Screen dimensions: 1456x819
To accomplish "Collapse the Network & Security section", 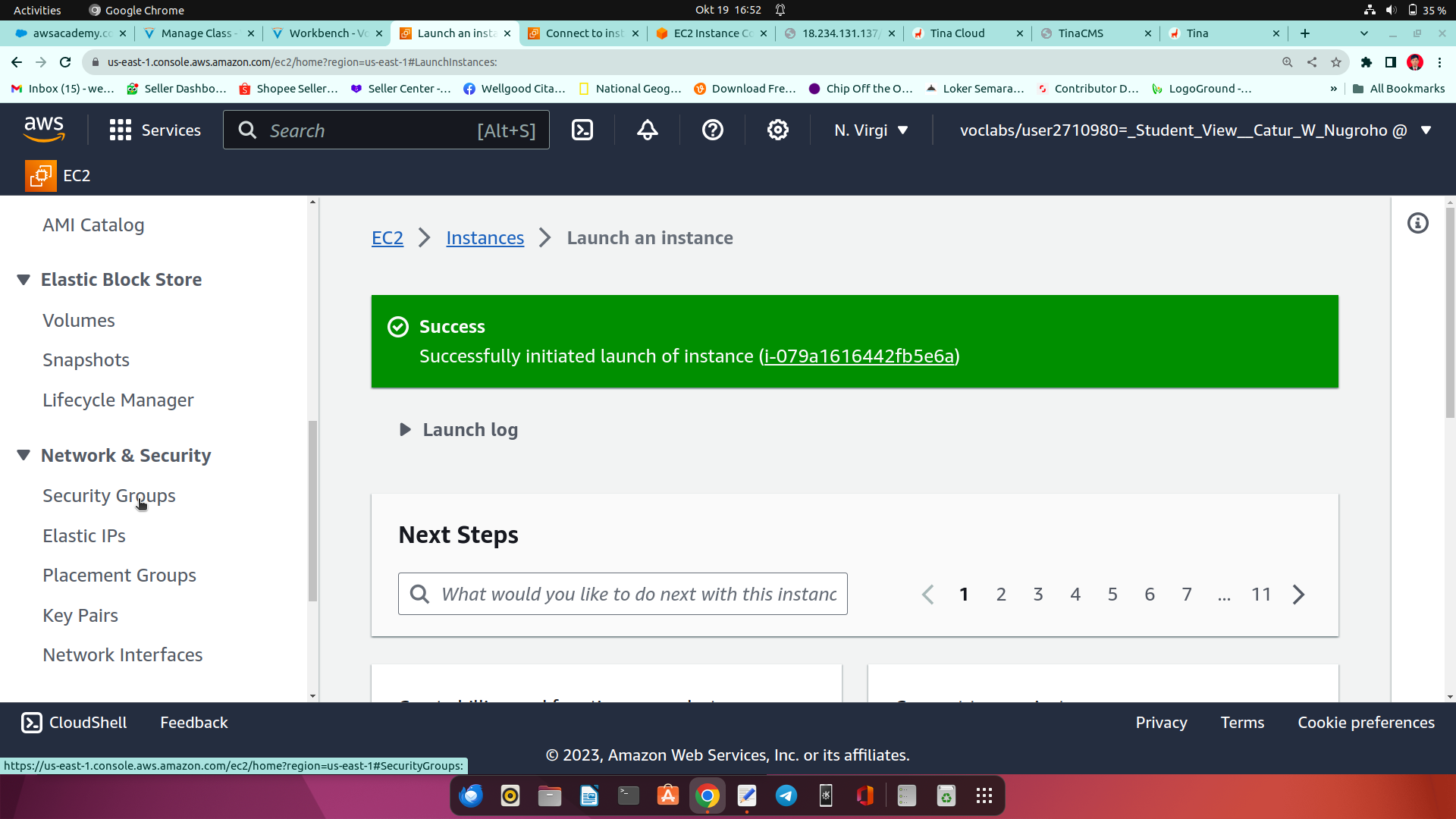I will (x=24, y=455).
